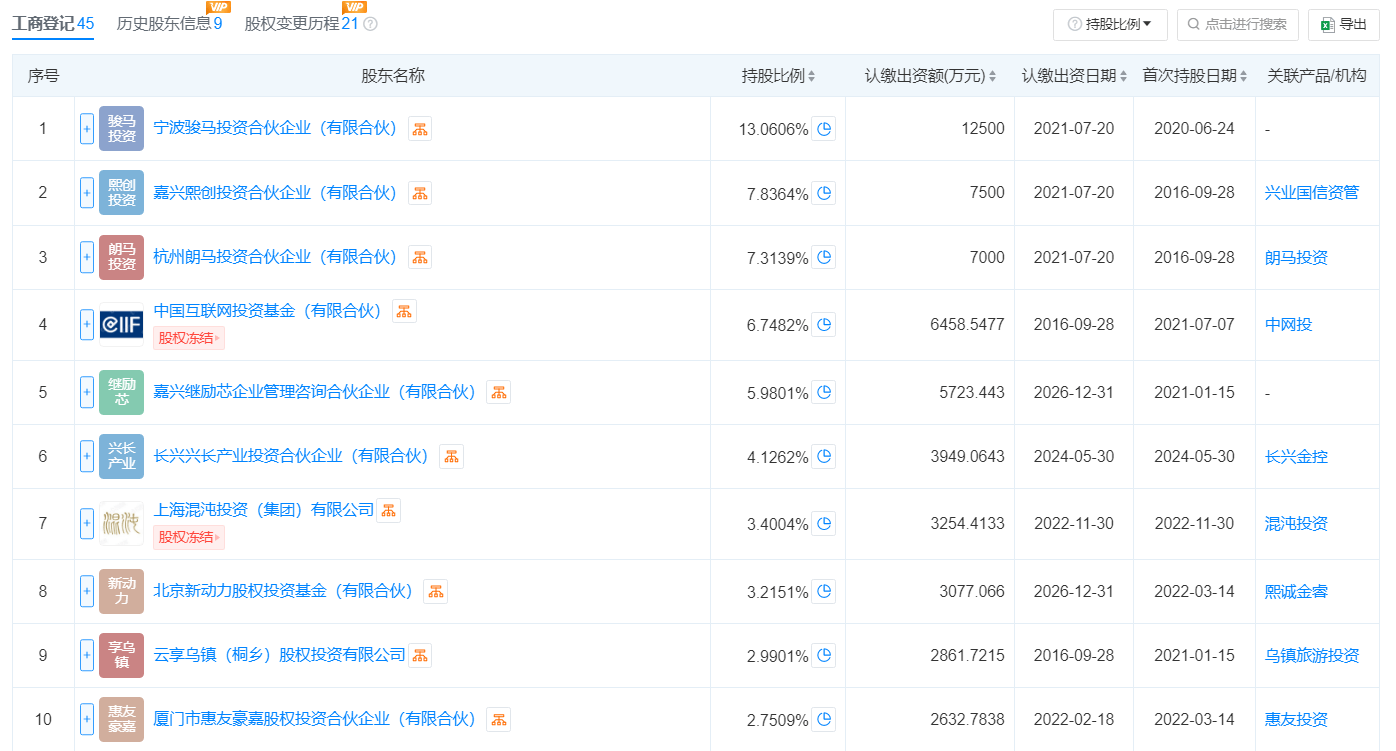This screenshot has width=1396, height=751.
Task: Show pie chart for 5.9801% shareholding
Action: [x=824, y=393]
